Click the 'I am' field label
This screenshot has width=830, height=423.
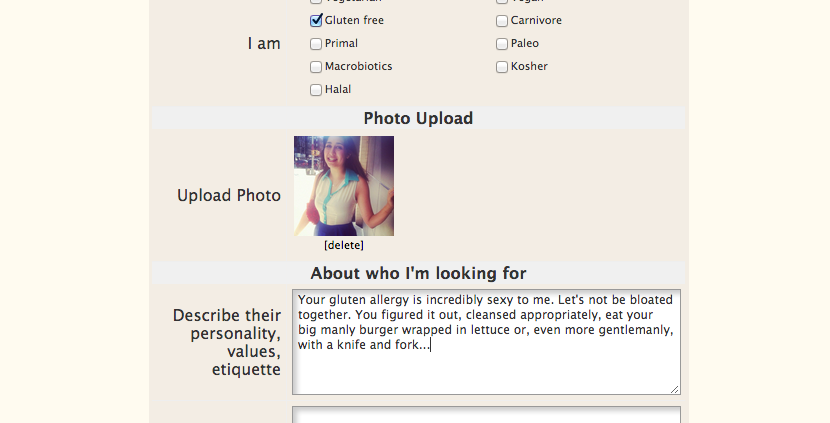pyautogui.click(x=264, y=43)
